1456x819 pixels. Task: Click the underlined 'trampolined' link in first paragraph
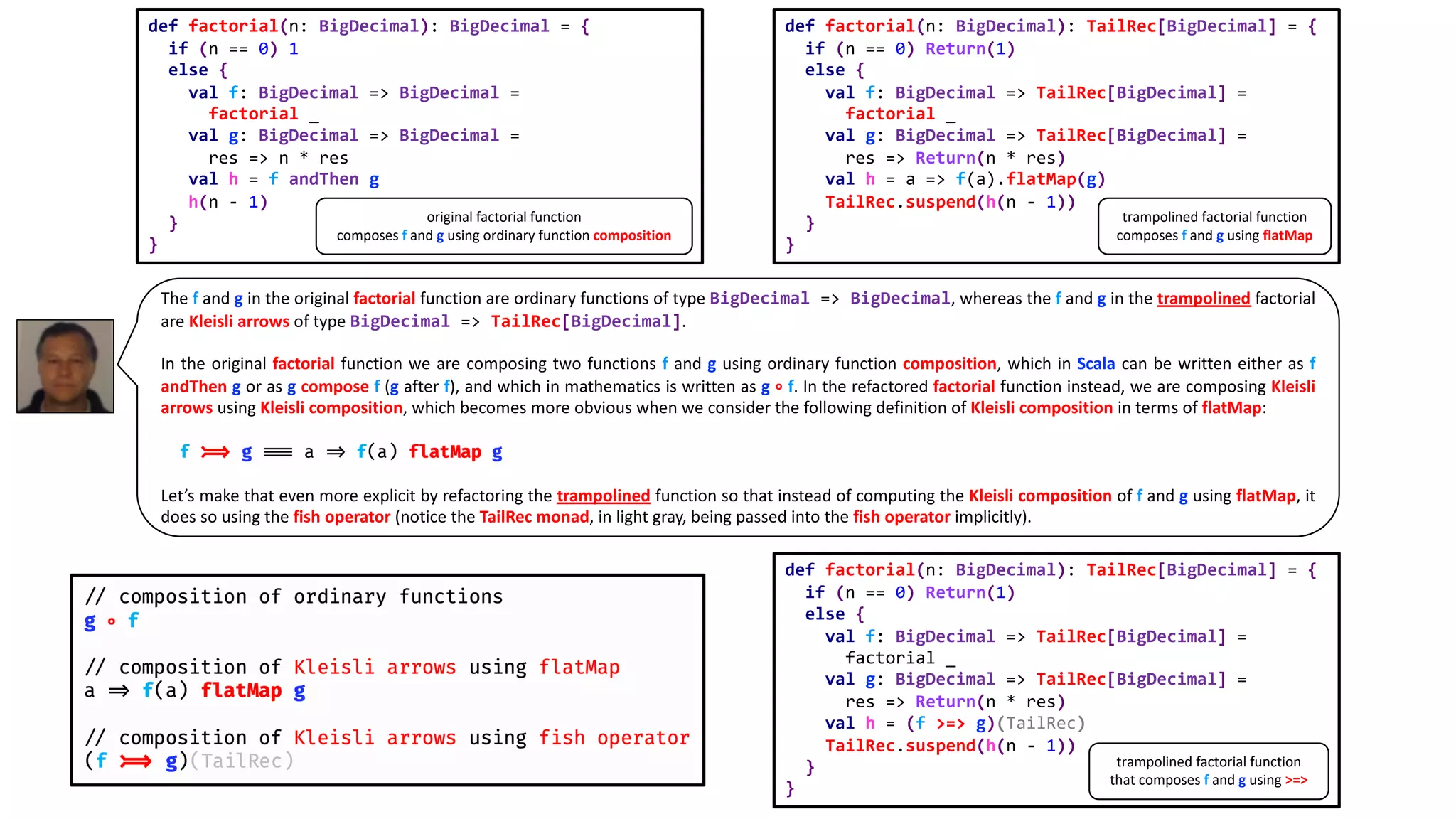point(1203,299)
